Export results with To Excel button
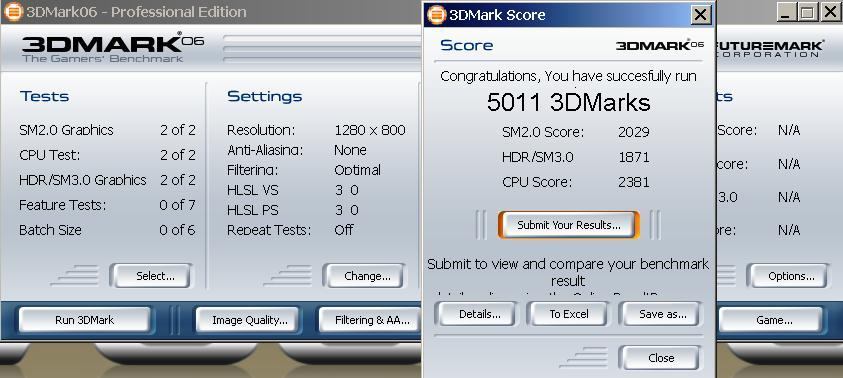The height and width of the screenshot is (378, 843). coord(568,314)
